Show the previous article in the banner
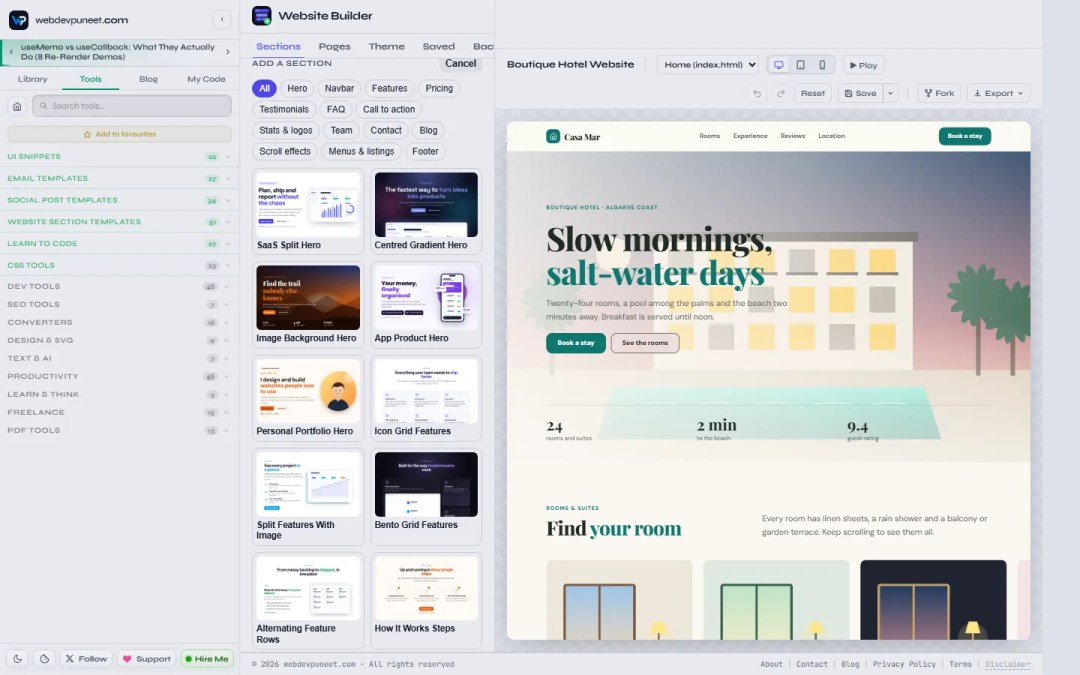Image resolution: width=1080 pixels, height=675 pixels. [11, 52]
